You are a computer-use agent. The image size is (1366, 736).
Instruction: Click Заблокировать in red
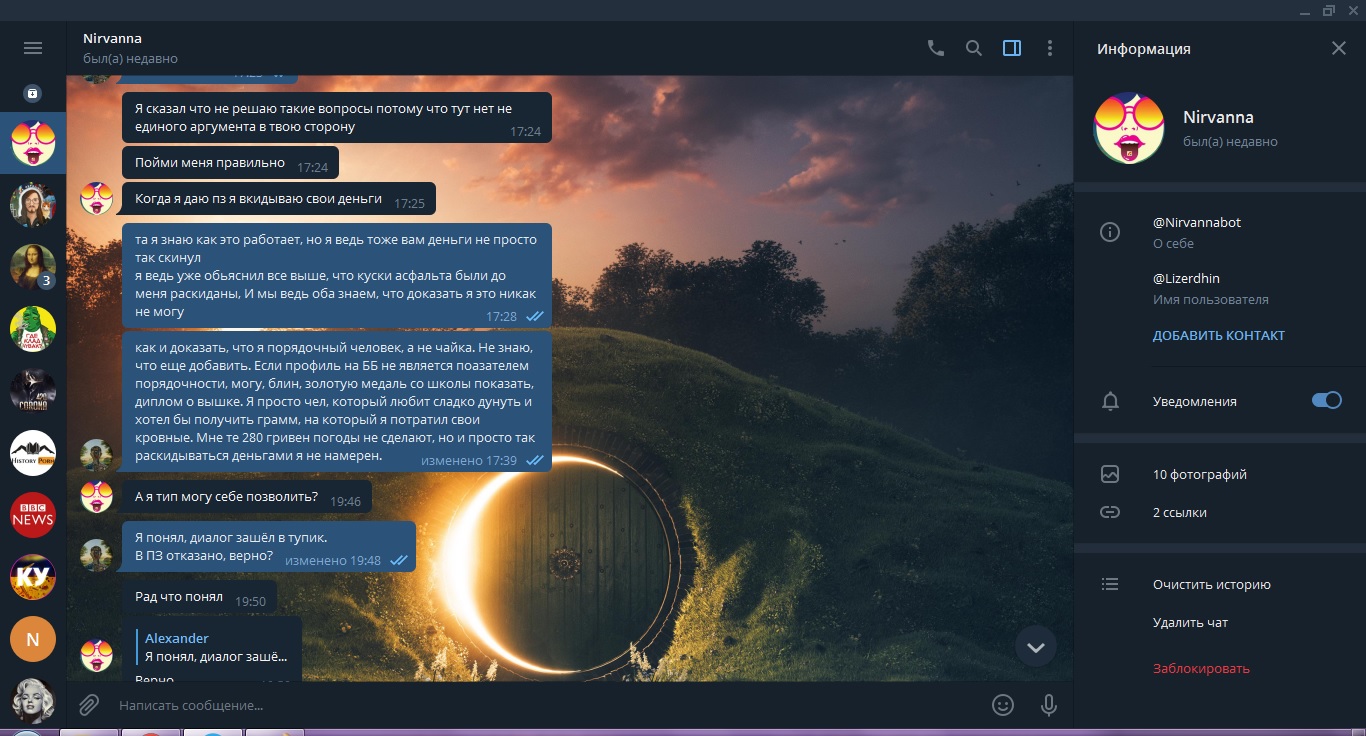(1201, 669)
